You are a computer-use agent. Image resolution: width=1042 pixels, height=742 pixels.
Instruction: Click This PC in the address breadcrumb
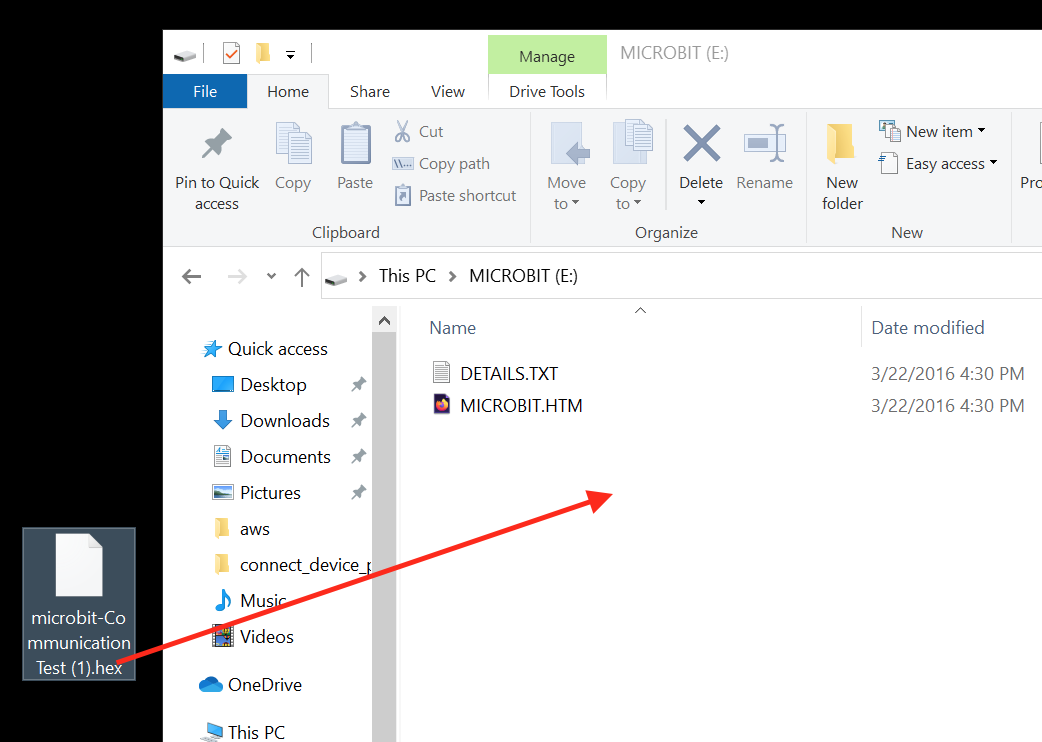coord(407,276)
